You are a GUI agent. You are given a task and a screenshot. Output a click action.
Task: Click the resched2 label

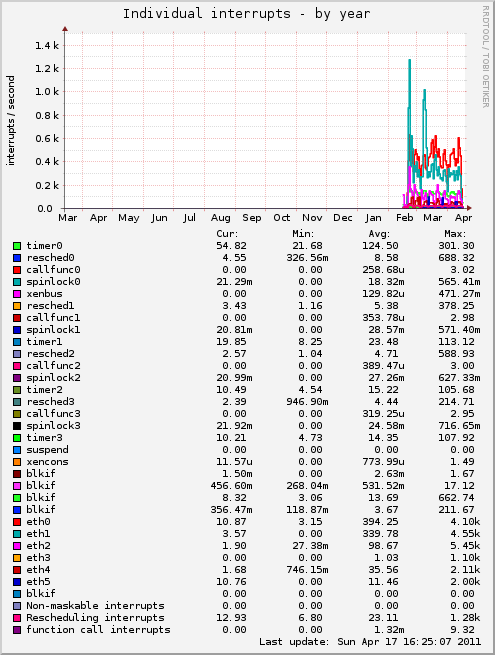pyautogui.click(x=51, y=354)
